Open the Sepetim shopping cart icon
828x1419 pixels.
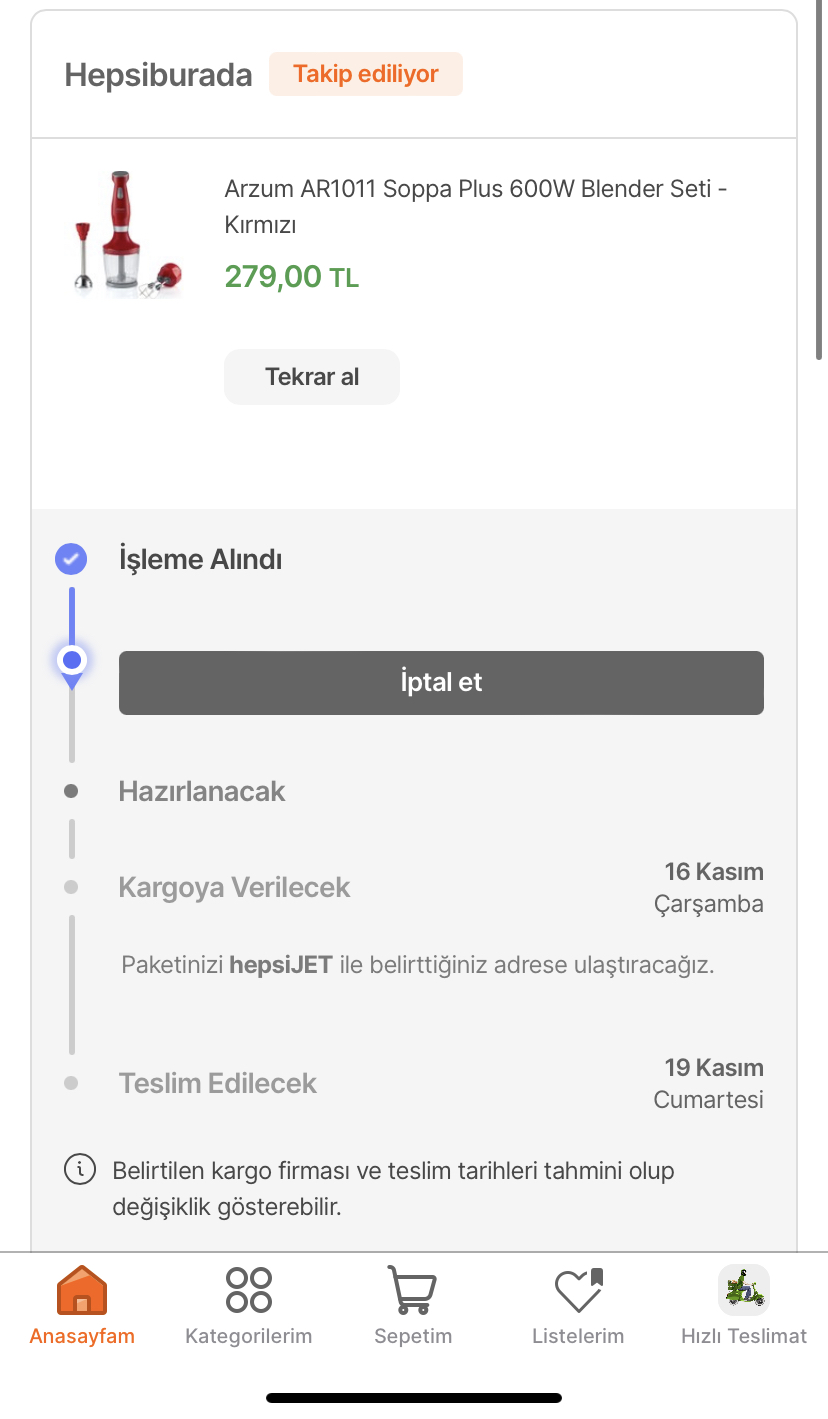(x=412, y=1290)
